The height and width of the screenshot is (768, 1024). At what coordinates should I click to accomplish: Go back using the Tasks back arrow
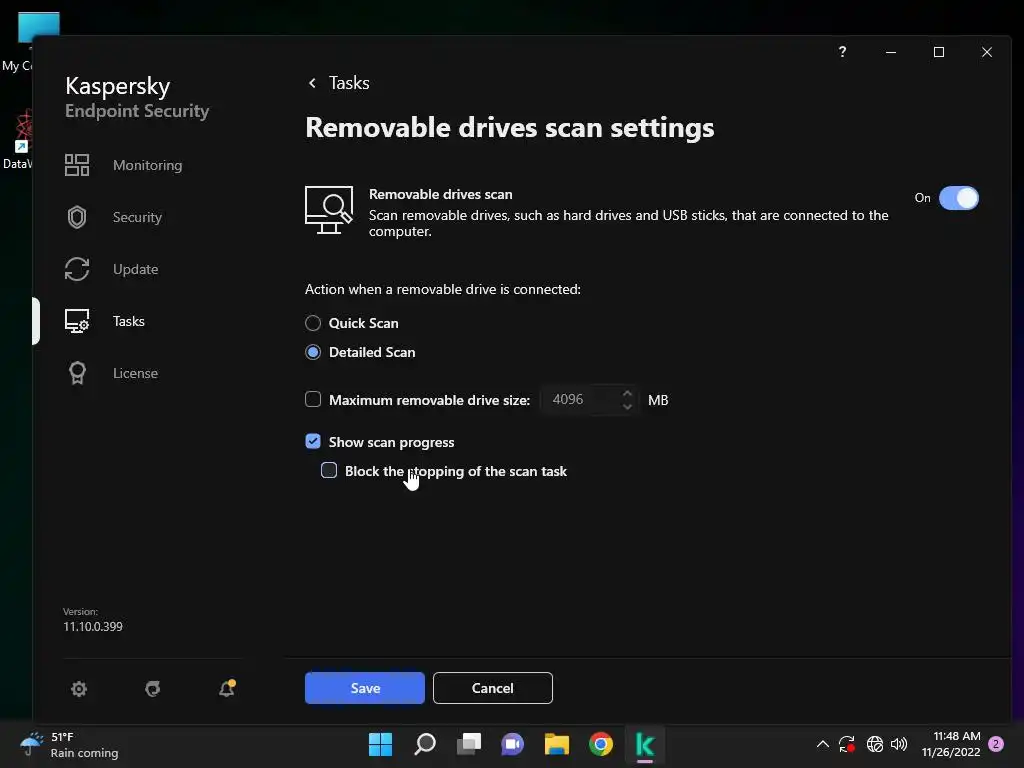coord(312,83)
